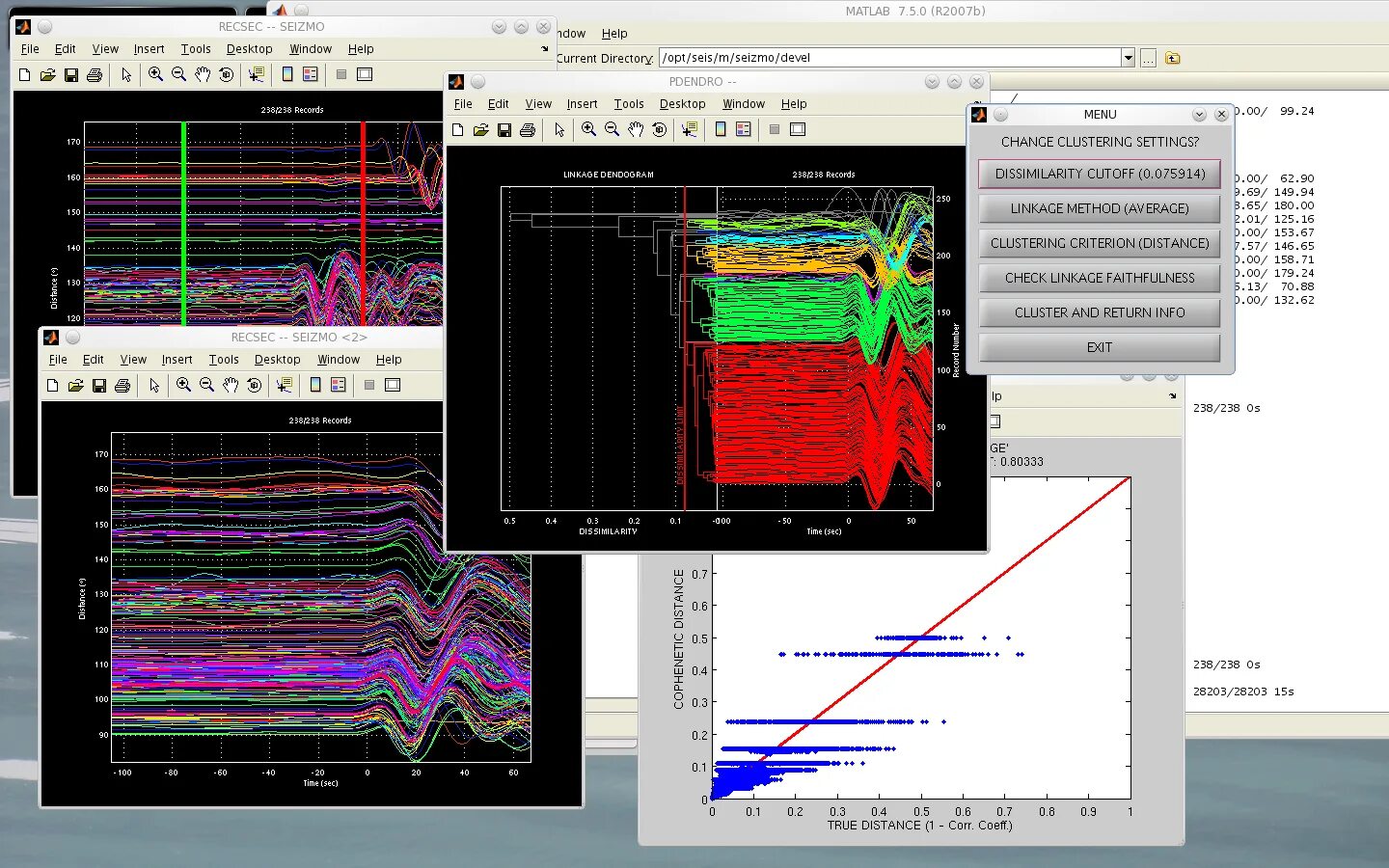Open Desktop menu in RECSEC -- SEIZMO <2> window
This screenshot has width=1389, height=868.
click(x=278, y=360)
